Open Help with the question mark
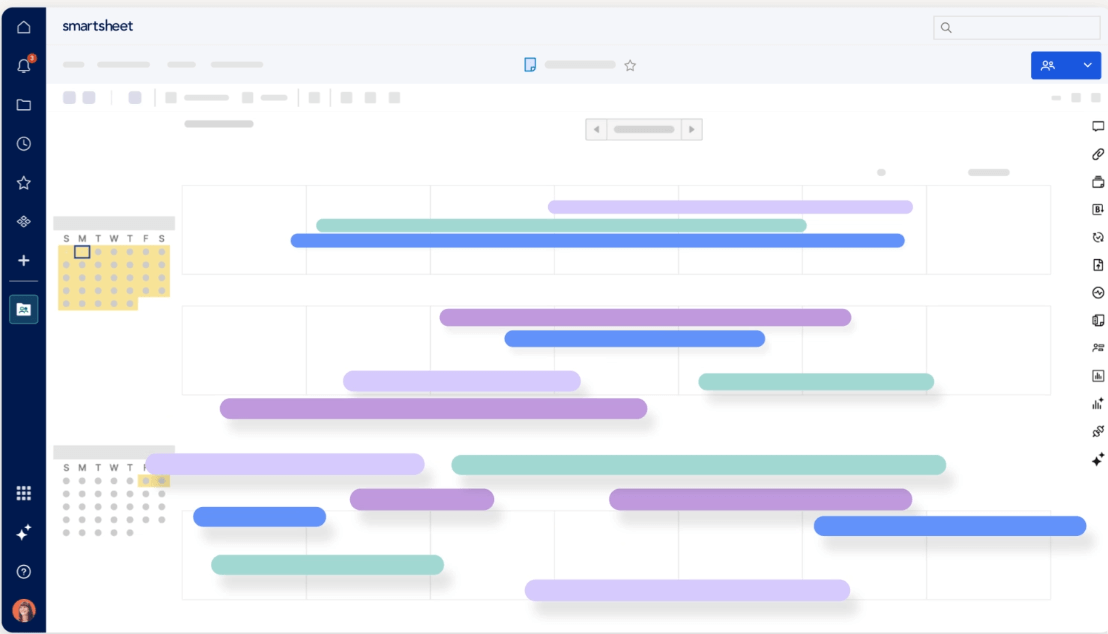The width and height of the screenshot is (1108, 634). coord(23,571)
